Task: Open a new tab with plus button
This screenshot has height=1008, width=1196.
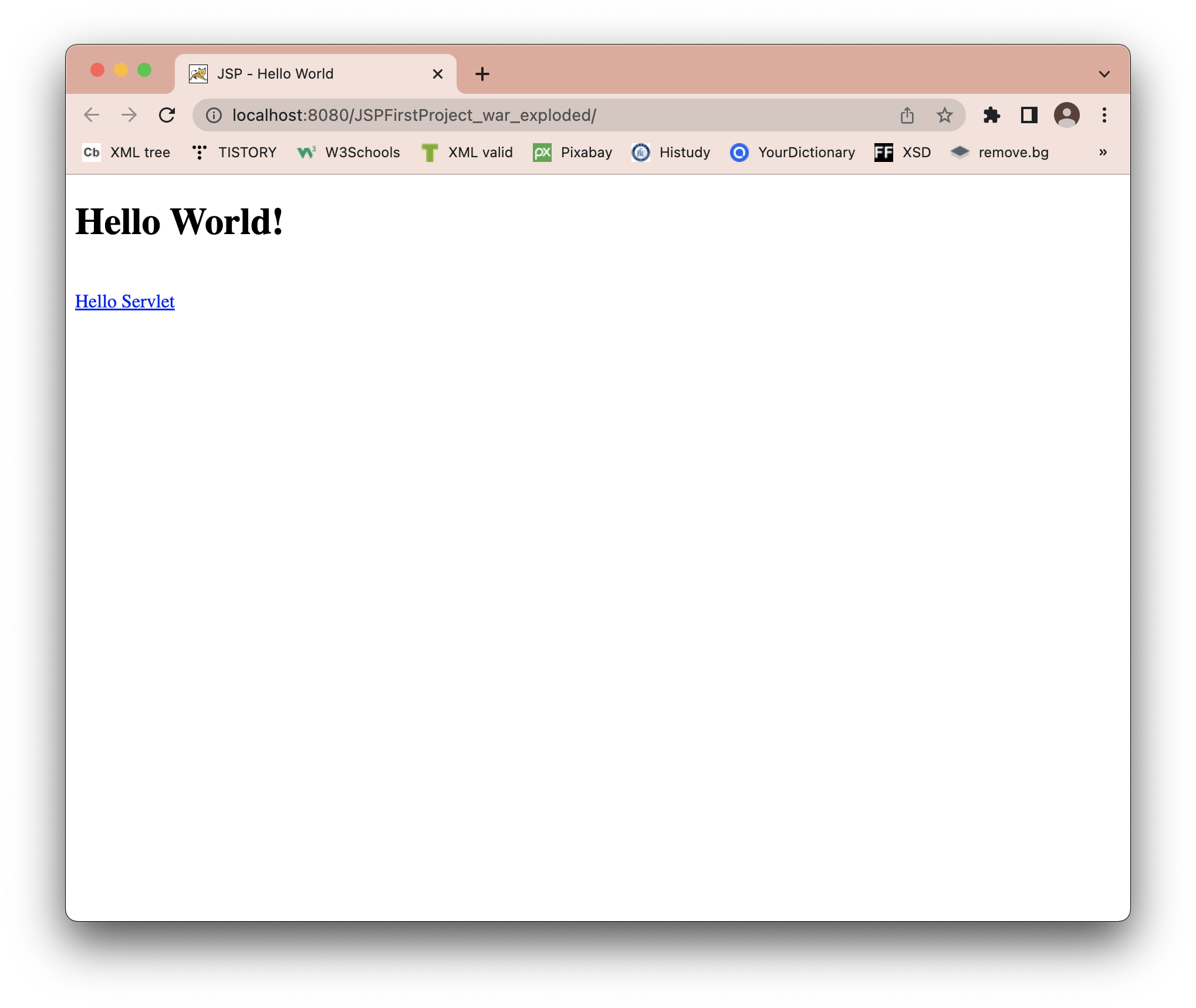Action: 482,74
